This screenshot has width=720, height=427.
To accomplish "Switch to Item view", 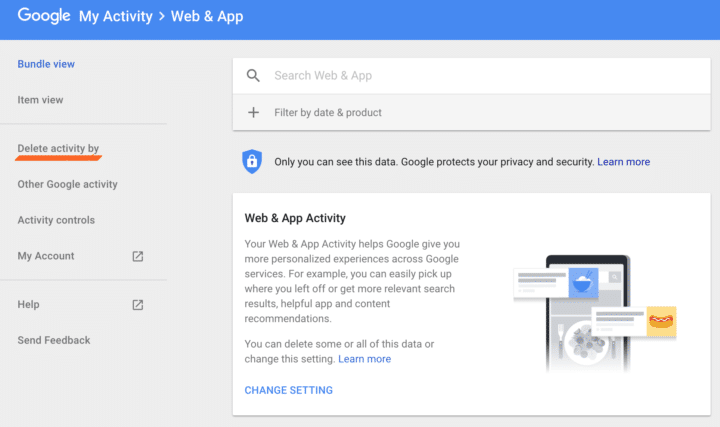I will click(x=40, y=100).
